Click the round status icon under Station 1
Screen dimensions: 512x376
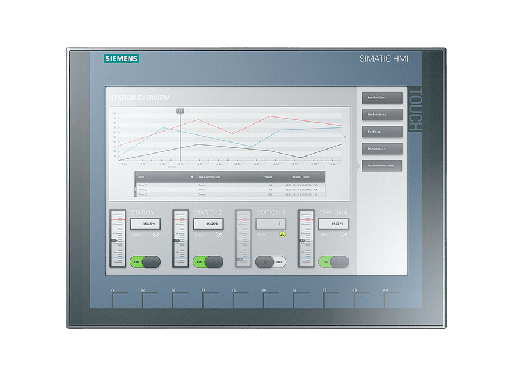[x=156, y=235]
